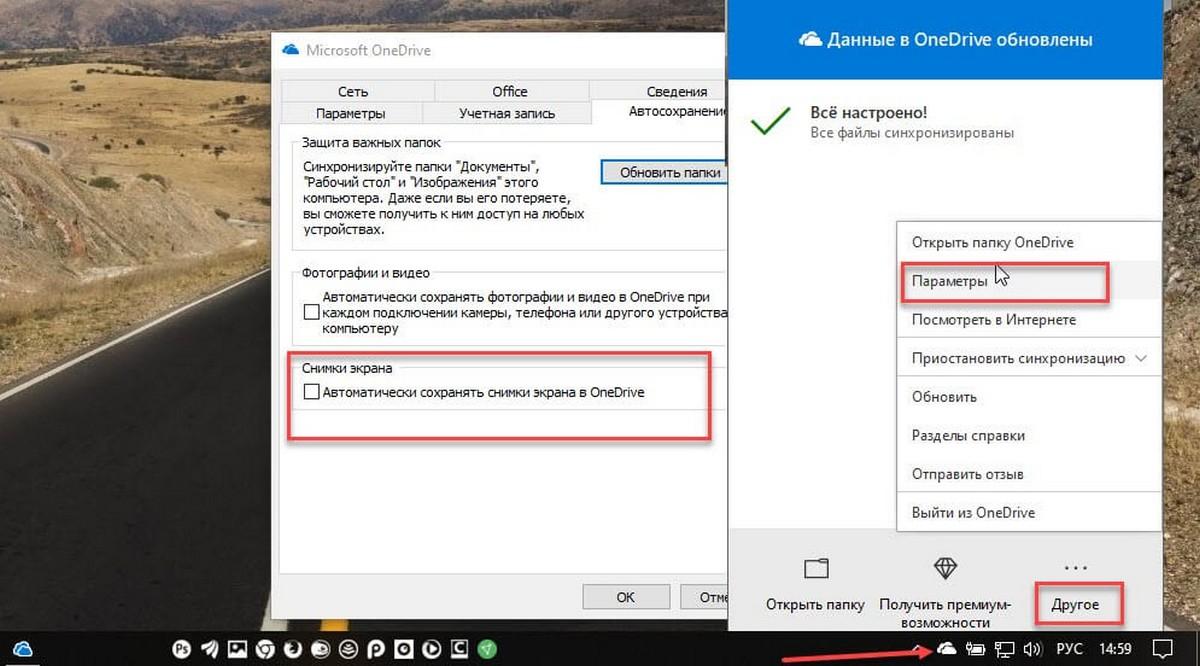1200x666 pixels.
Task: Open Photoshop from the taskbar
Action: pyautogui.click(x=182, y=649)
